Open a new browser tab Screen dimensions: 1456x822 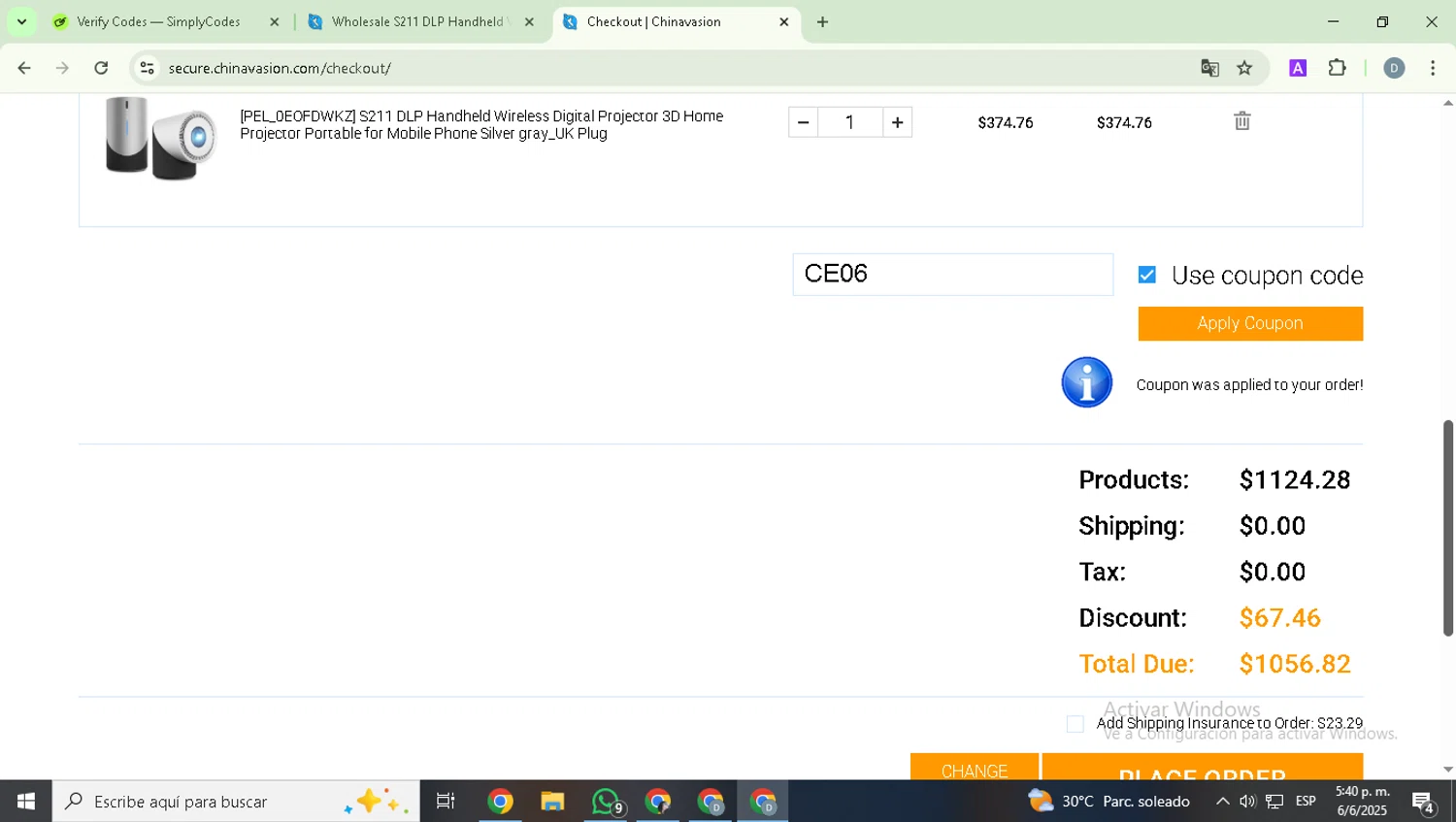822,21
